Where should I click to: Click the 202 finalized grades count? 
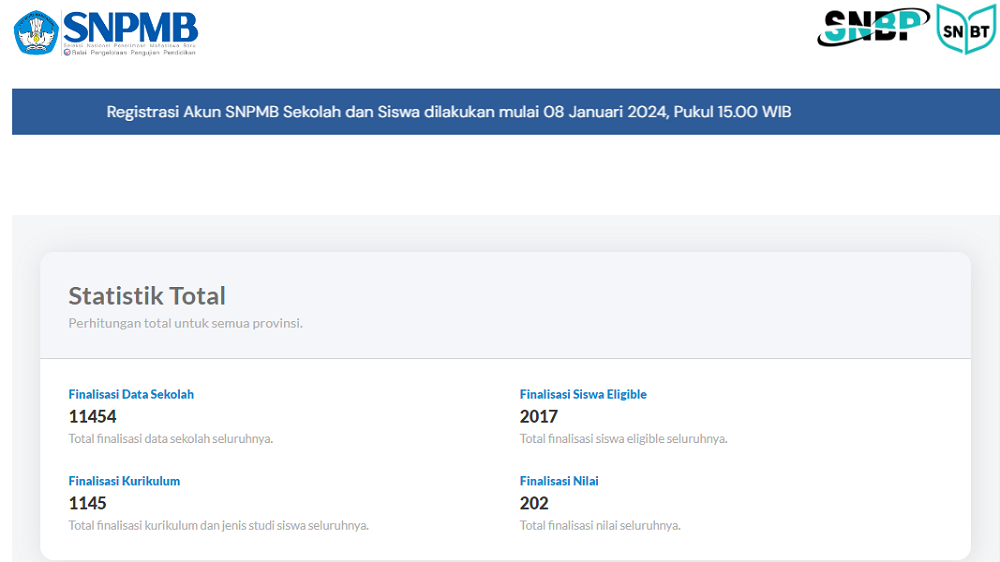534,503
